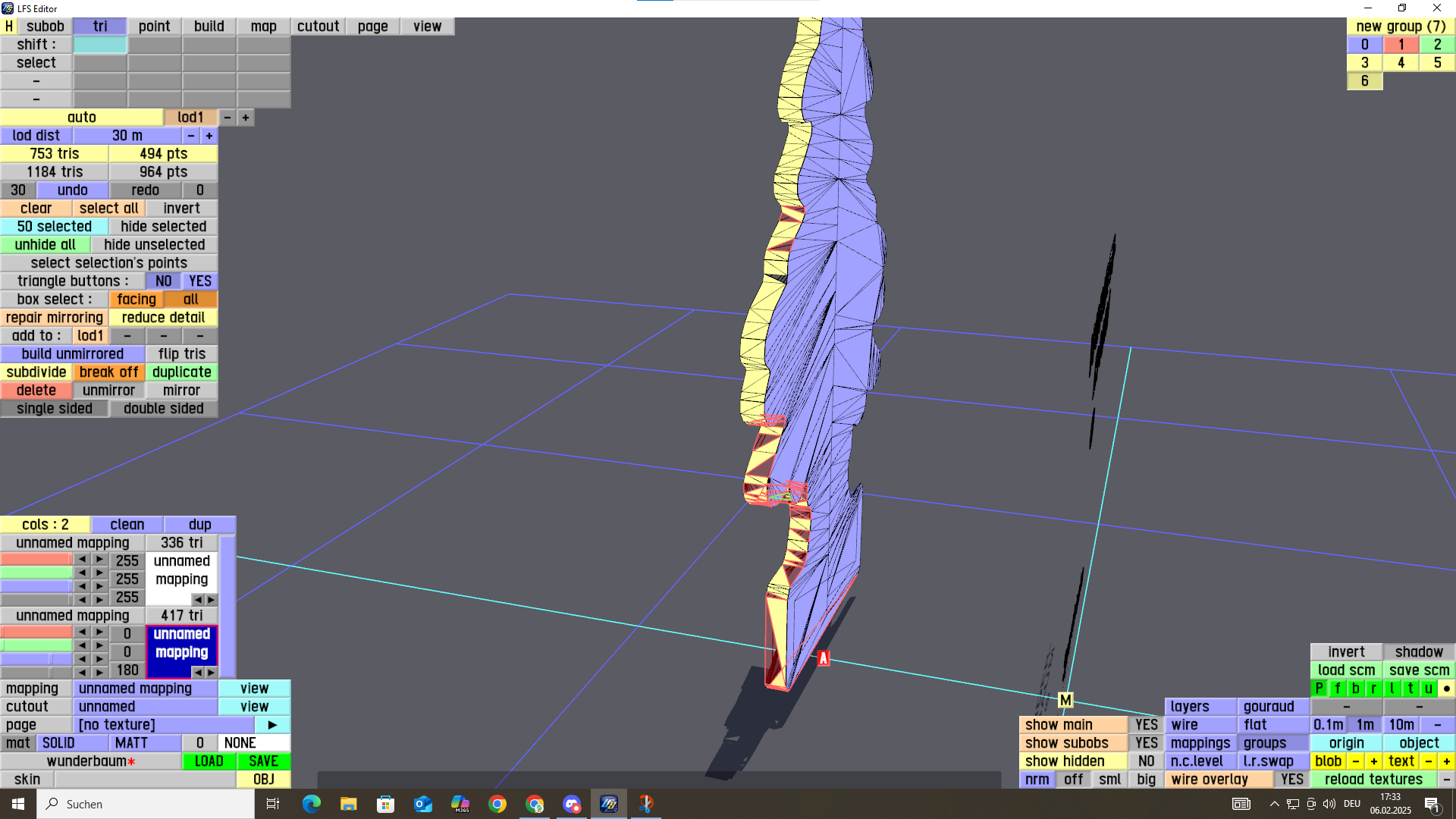
Task: Open the unnamed cutout name selector
Action: click(x=145, y=707)
